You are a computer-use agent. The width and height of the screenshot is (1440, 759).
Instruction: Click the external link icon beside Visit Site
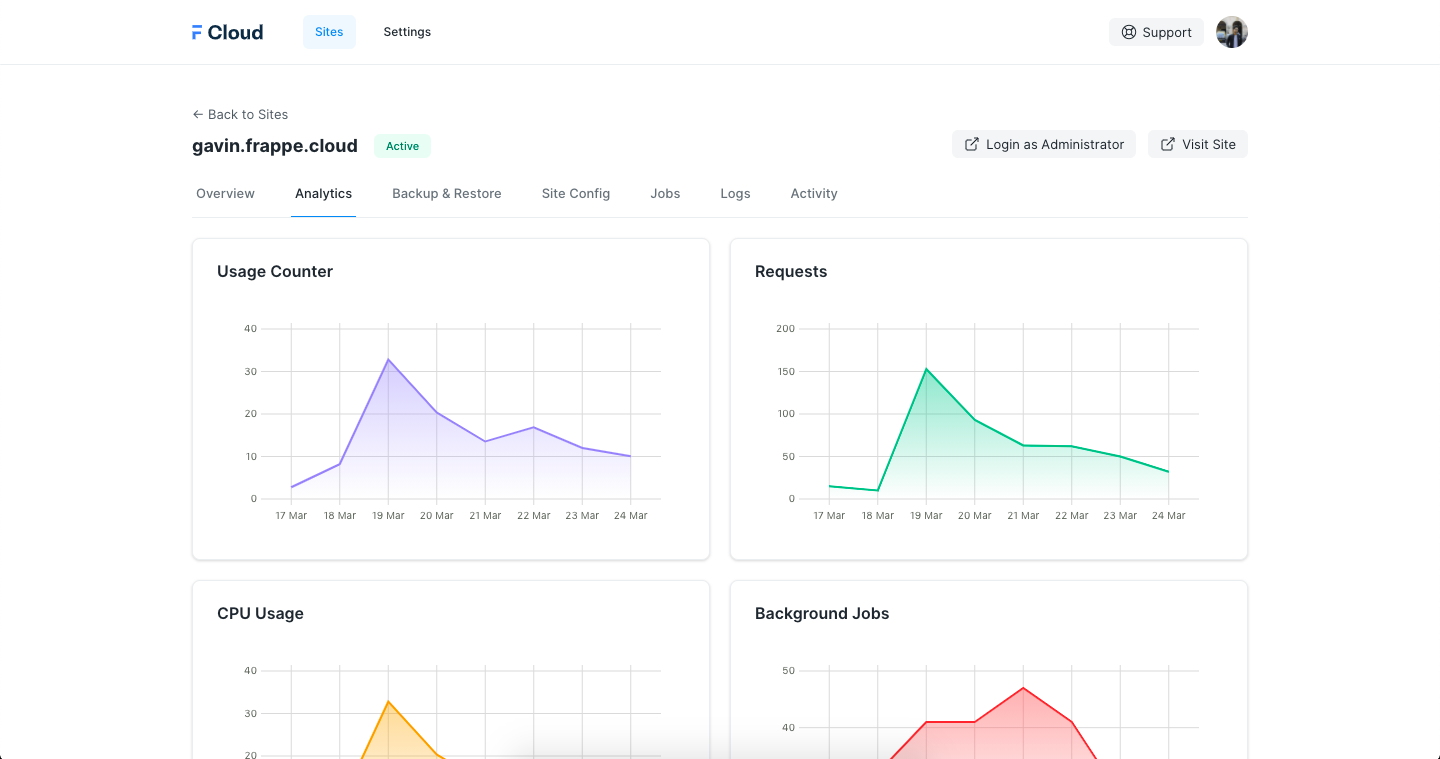(x=1167, y=144)
